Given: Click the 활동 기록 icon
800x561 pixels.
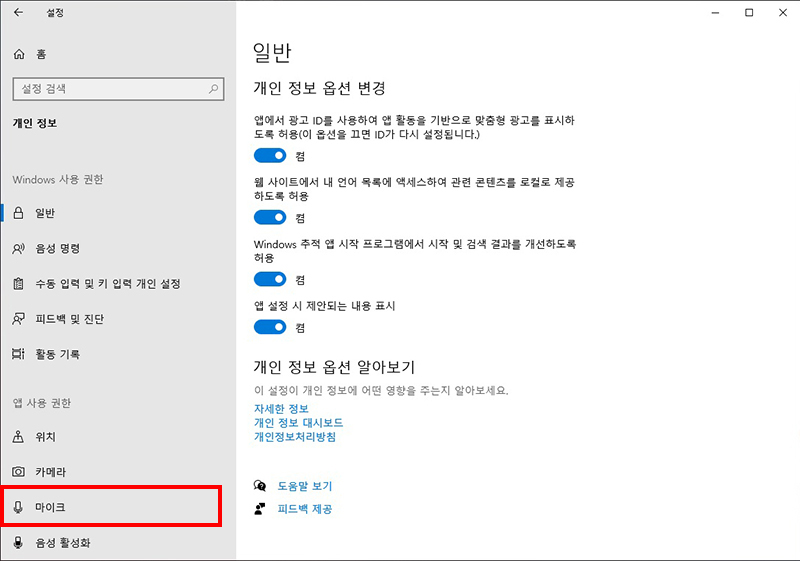Looking at the screenshot, I should pyautogui.click(x=18, y=354).
